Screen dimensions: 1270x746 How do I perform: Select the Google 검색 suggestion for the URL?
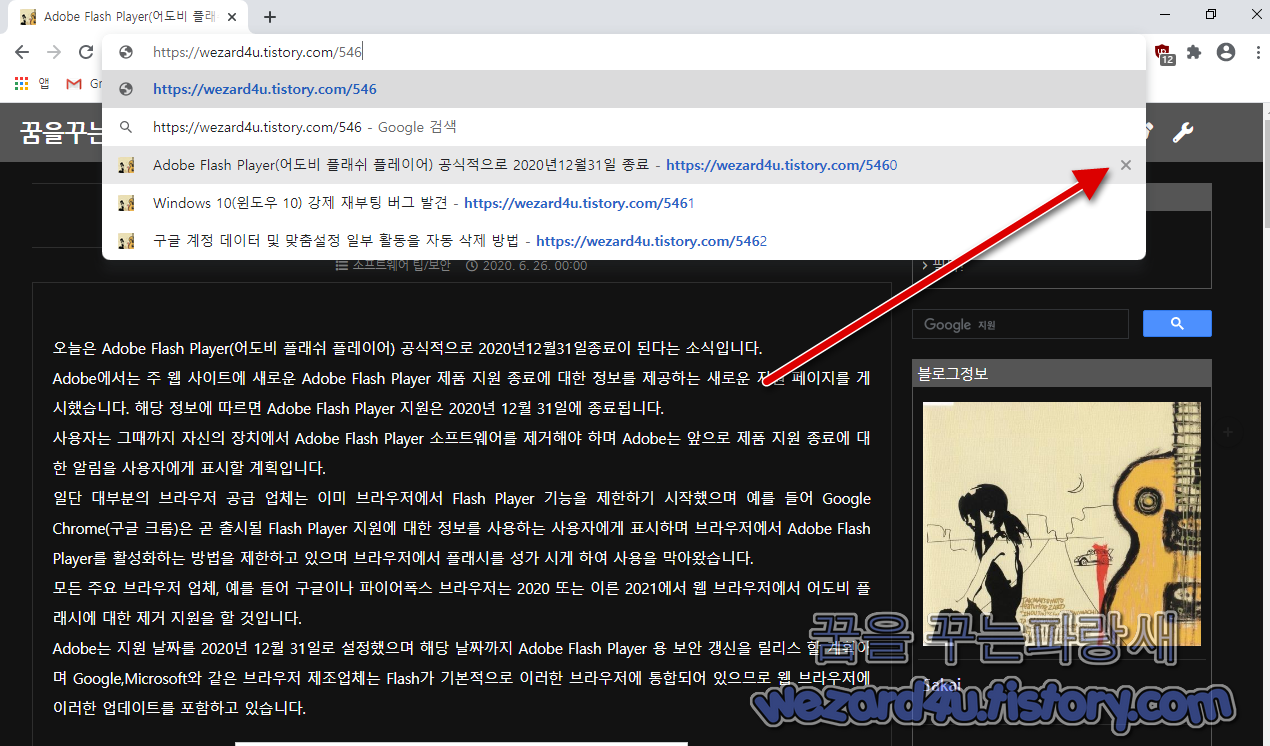[x=624, y=127]
